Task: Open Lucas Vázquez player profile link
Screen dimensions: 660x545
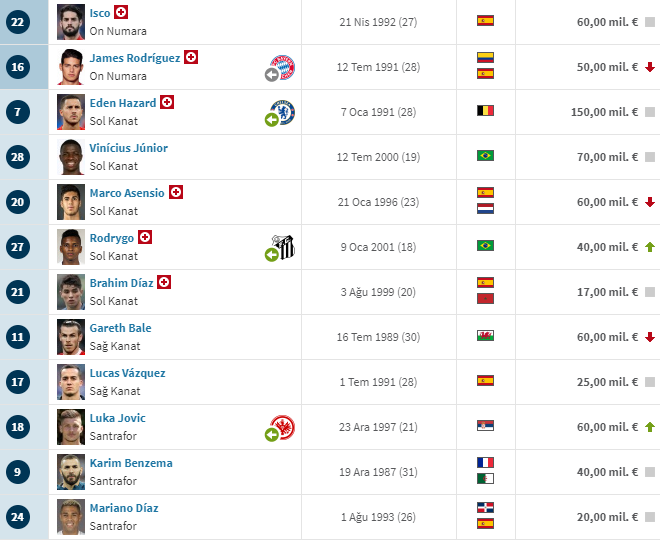Action: tap(128, 373)
